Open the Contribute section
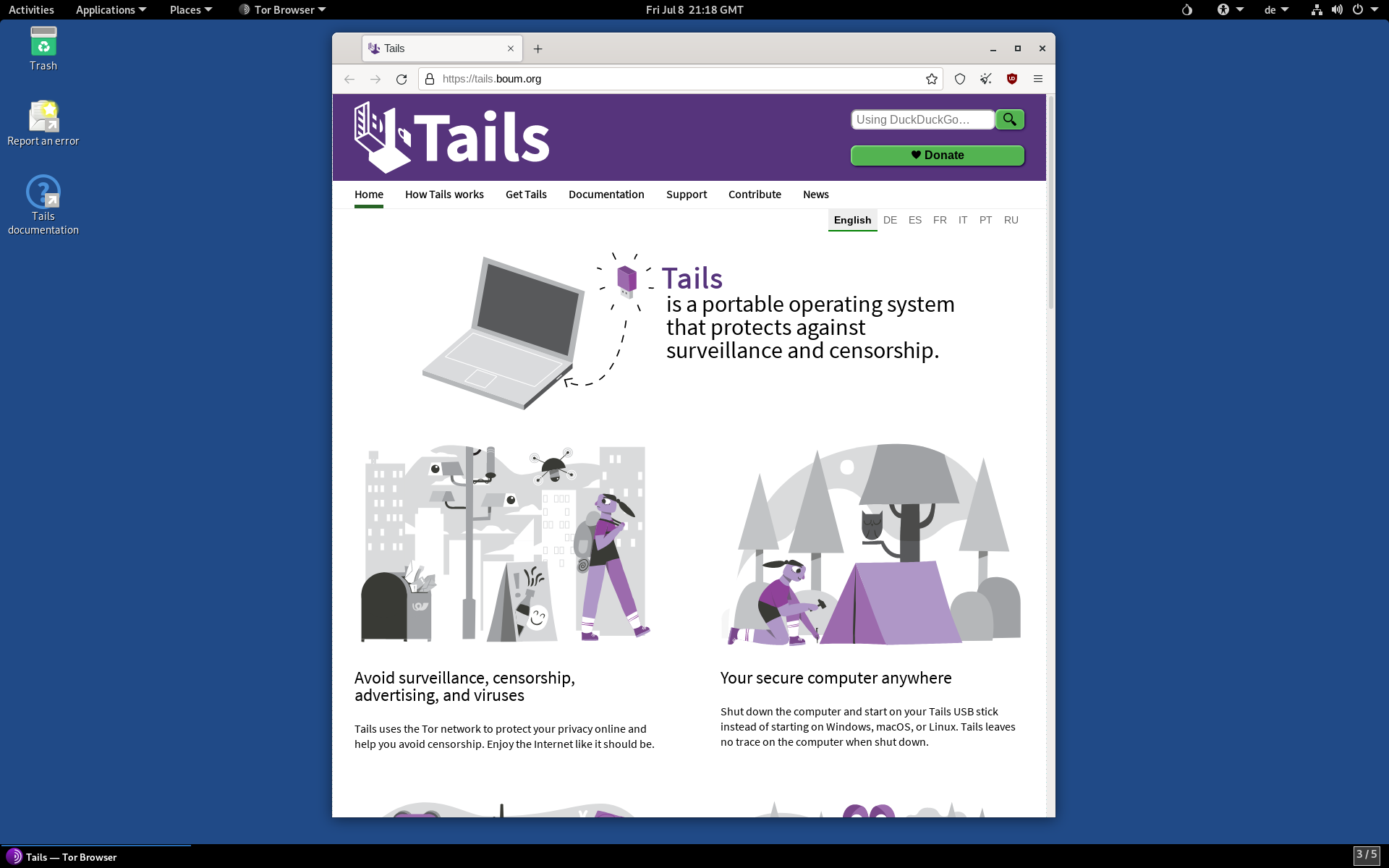The width and height of the screenshot is (1389, 868). 755,195
